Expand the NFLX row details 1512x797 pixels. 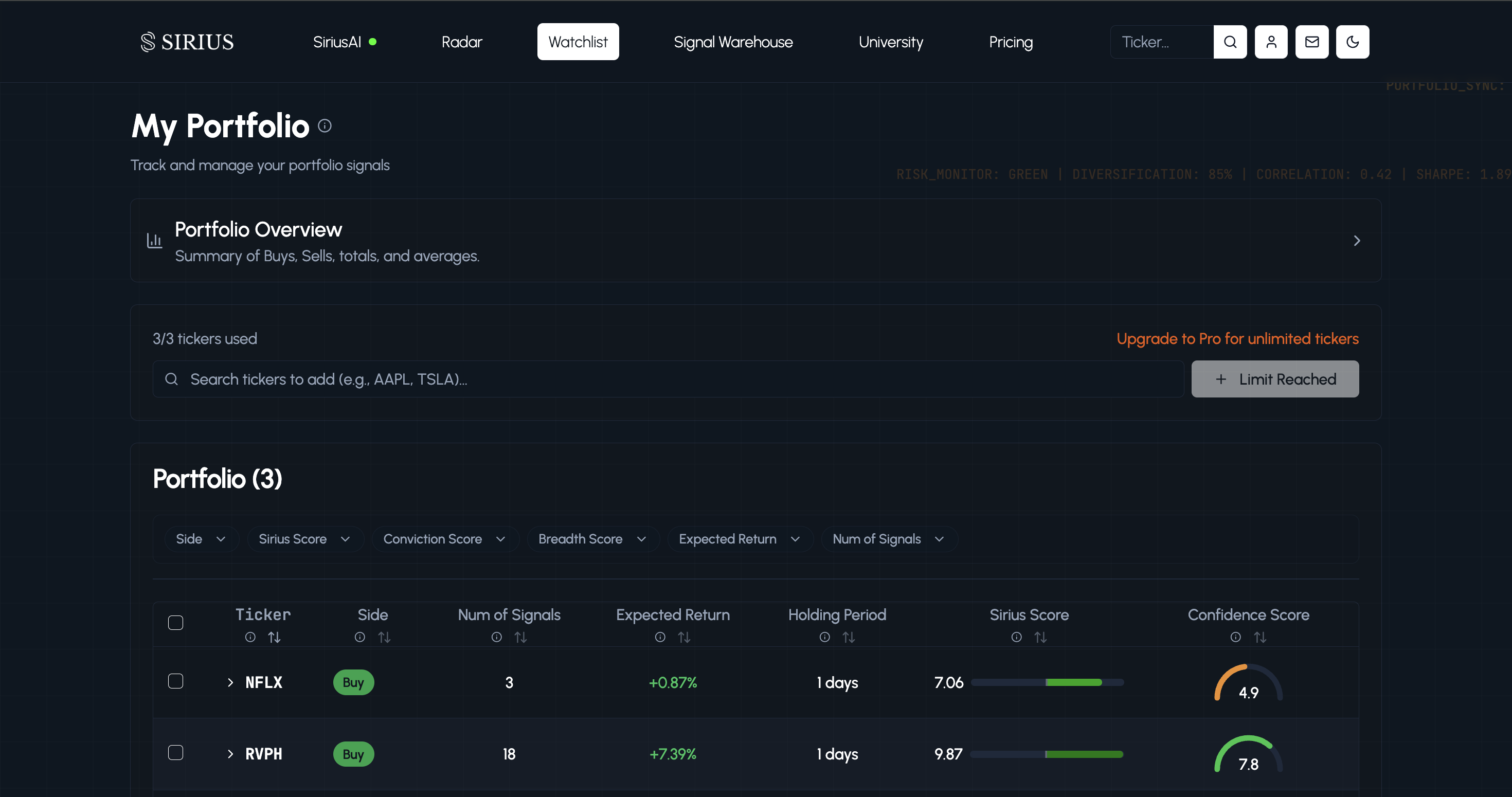click(x=230, y=682)
